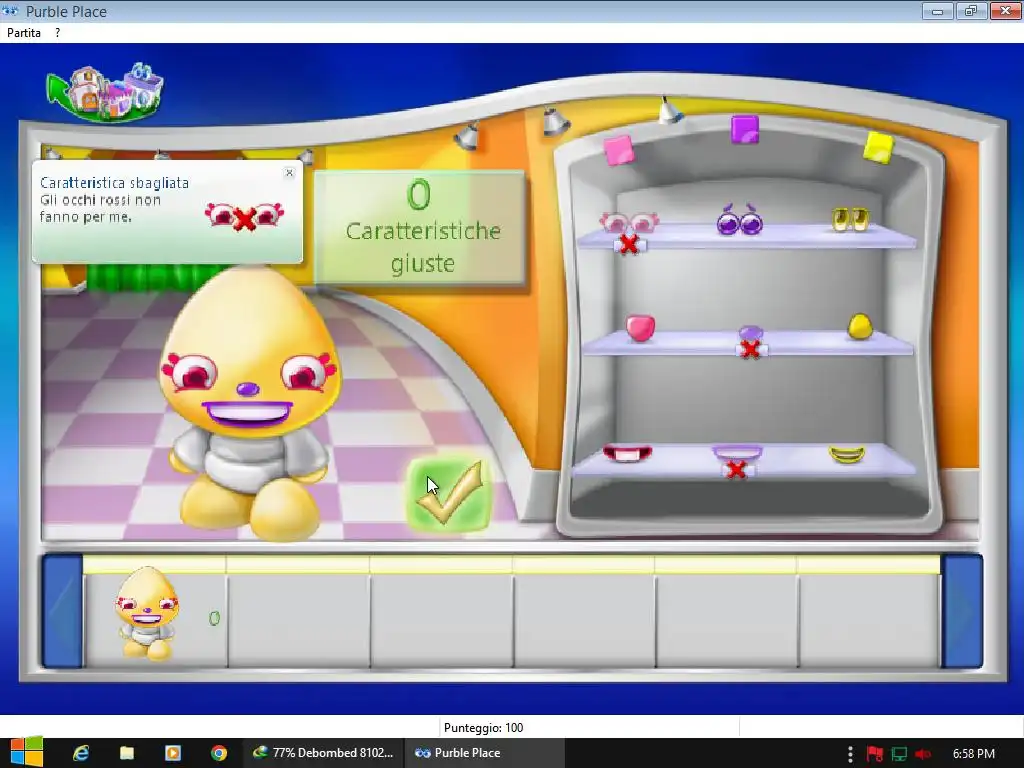Click the Purble Place home village icon
Screen dimensions: 1024x768
tap(106, 93)
